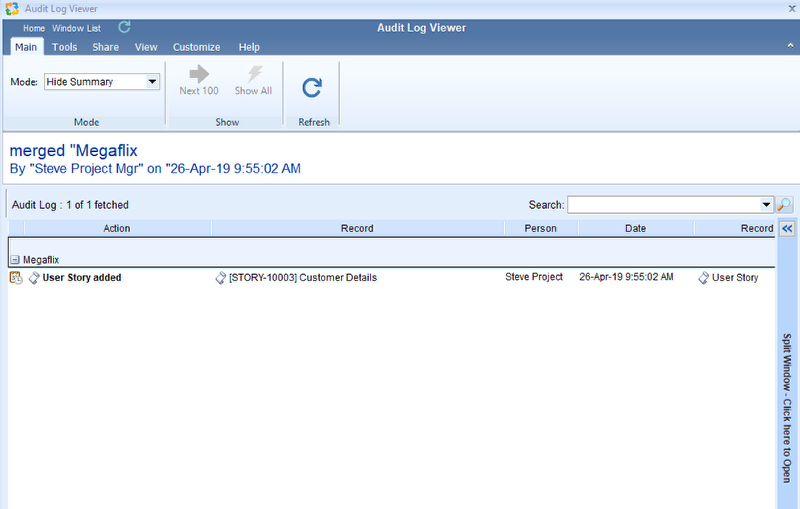Click the tag icon before User Story added

pos(34,278)
